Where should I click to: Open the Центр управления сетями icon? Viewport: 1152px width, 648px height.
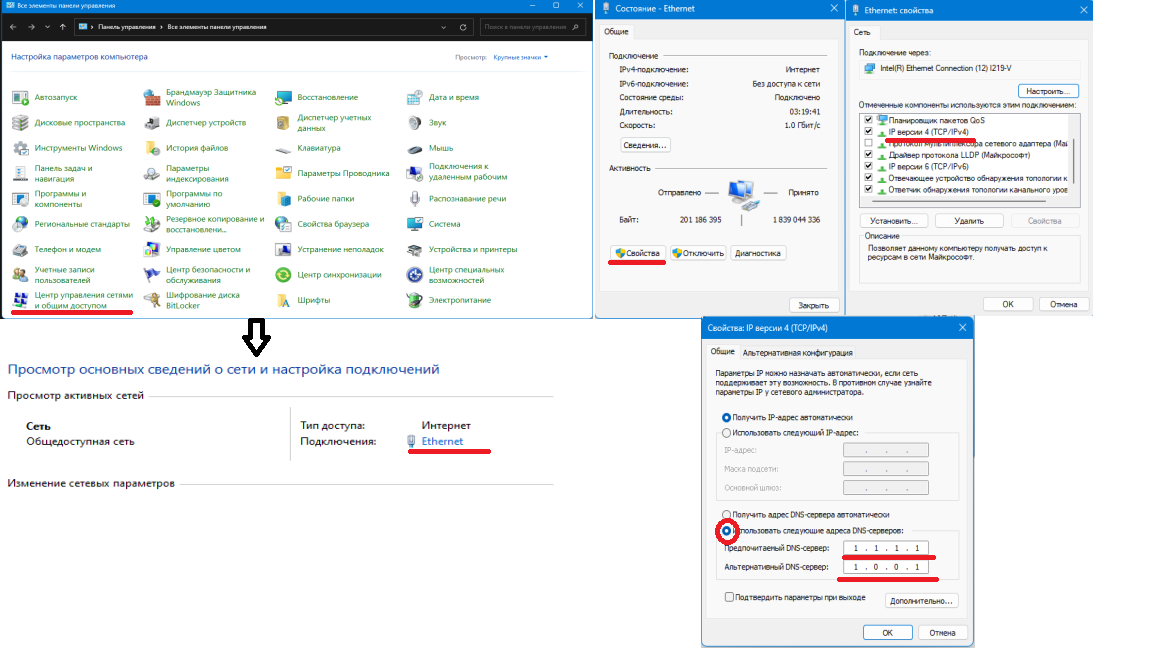(21, 300)
